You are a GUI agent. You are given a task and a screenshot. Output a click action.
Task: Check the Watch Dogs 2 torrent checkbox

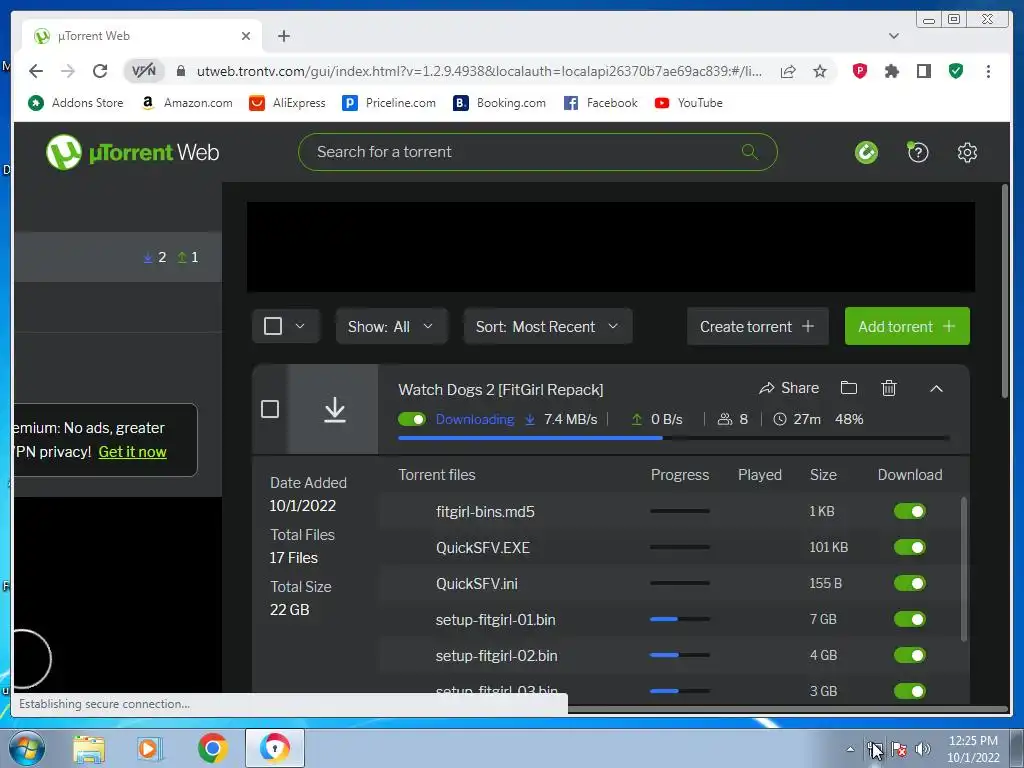(x=270, y=409)
